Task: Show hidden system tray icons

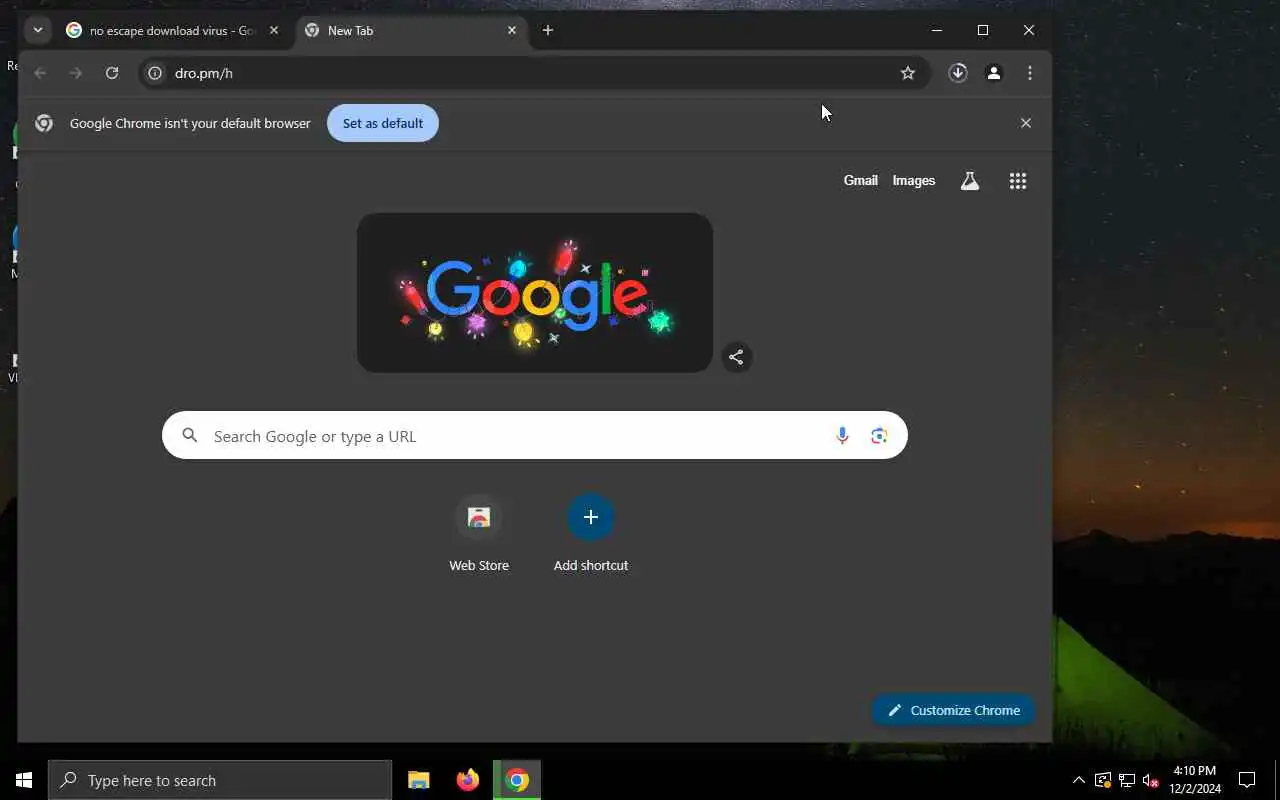Action: [x=1078, y=780]
